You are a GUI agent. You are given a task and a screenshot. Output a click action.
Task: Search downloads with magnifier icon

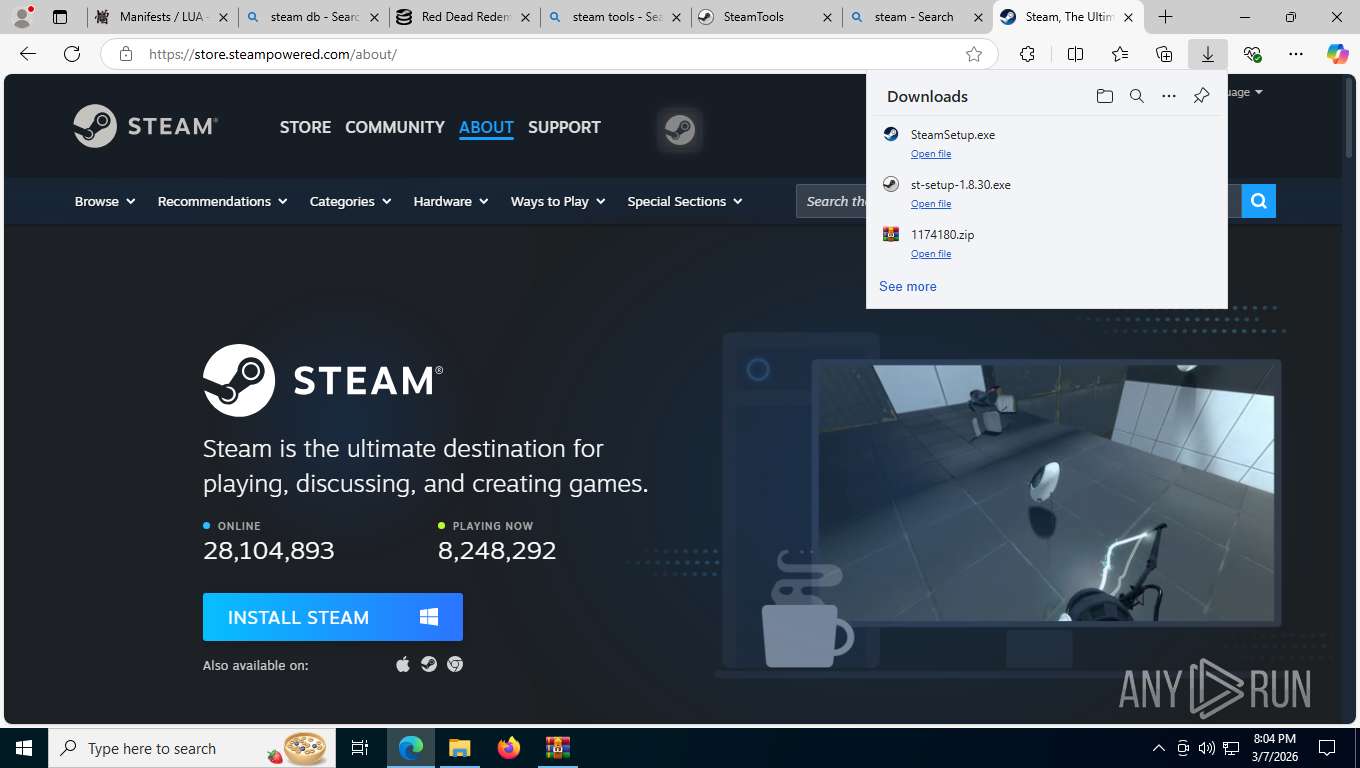pos(1136,96)
